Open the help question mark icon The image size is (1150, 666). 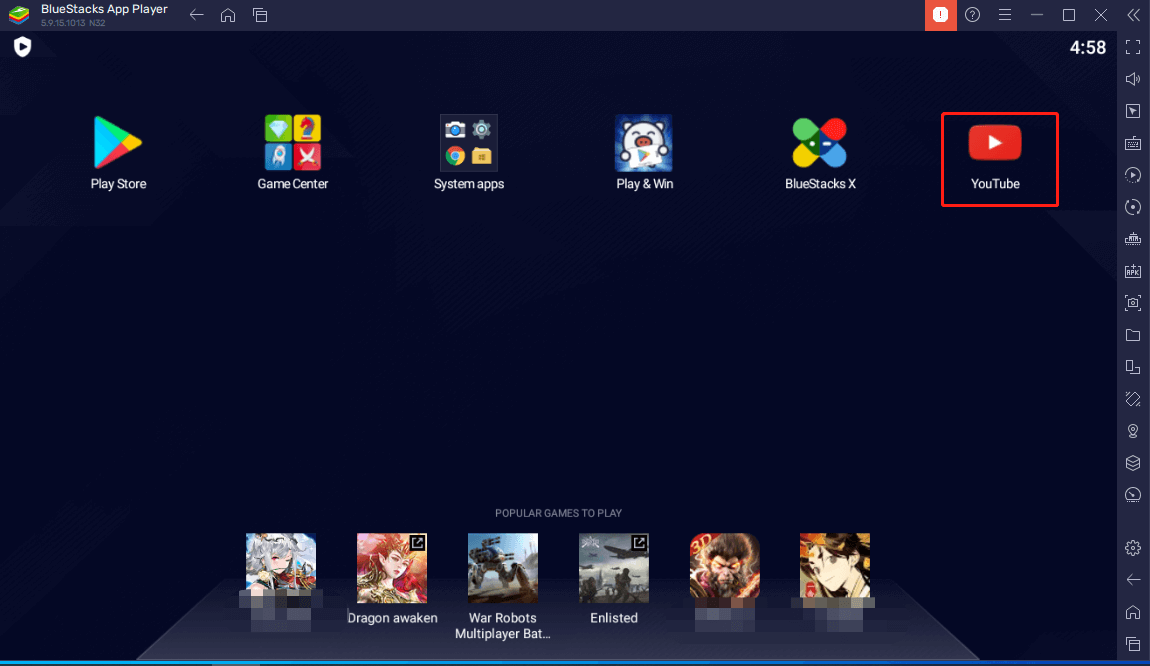[x=973, y=15]
